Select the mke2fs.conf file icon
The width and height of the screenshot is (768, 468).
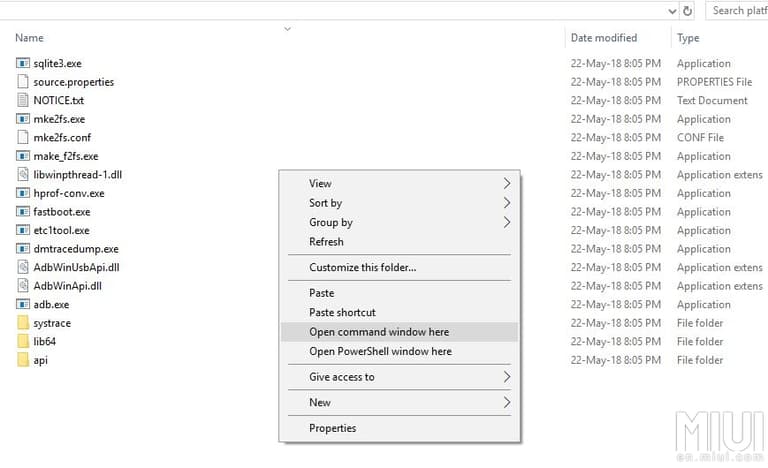click(x=24, y=137)
